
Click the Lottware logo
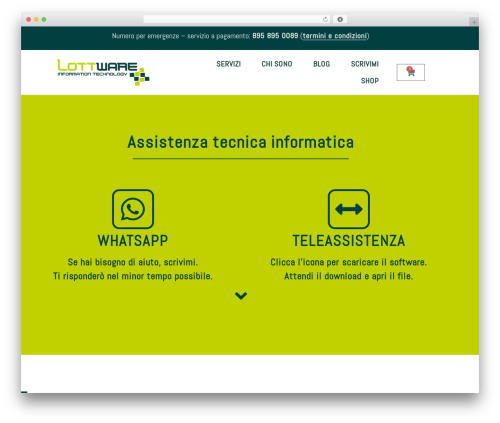(x=103, y=72)
